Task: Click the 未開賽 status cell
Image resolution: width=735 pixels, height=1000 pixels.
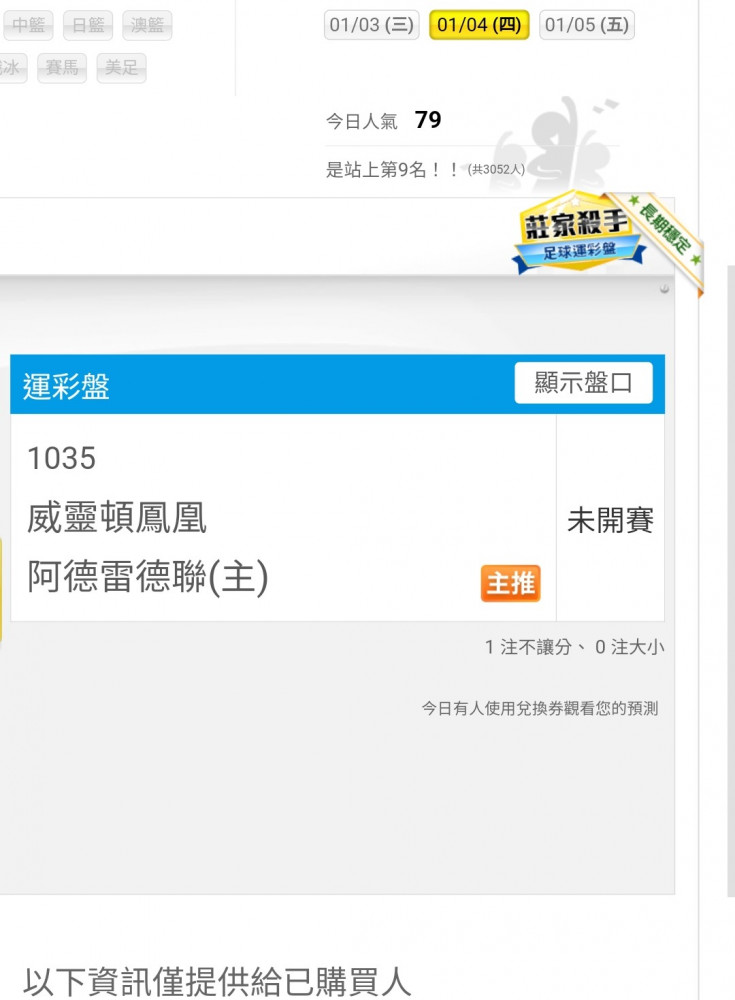Action: 611,519
